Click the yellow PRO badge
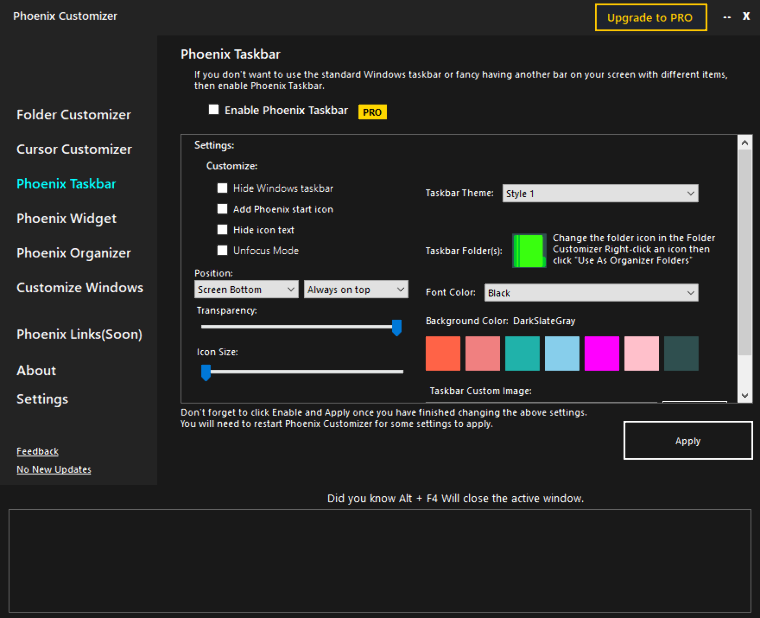Screen dimensions: 760x618 pos(372,112)
